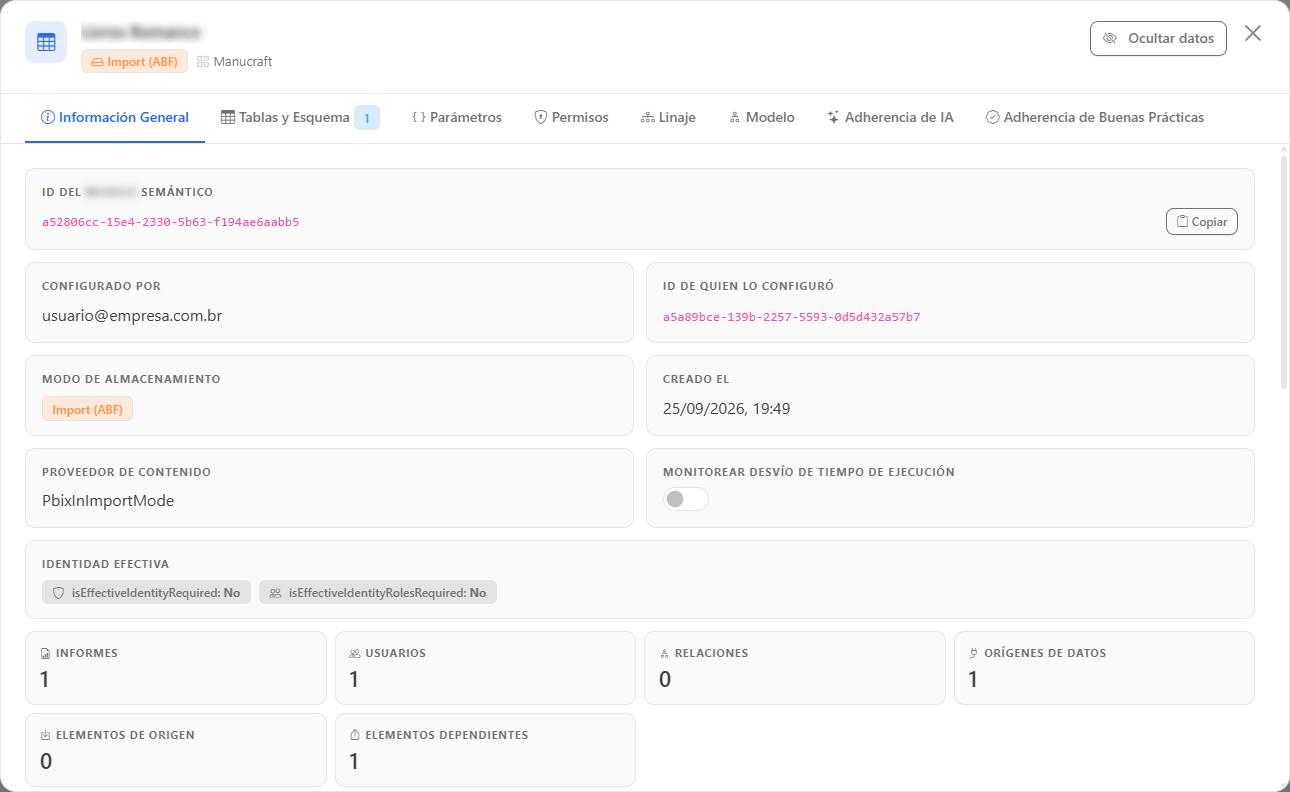Go to the Linaje tab
1290x792 pixels.
pos(668,118)
